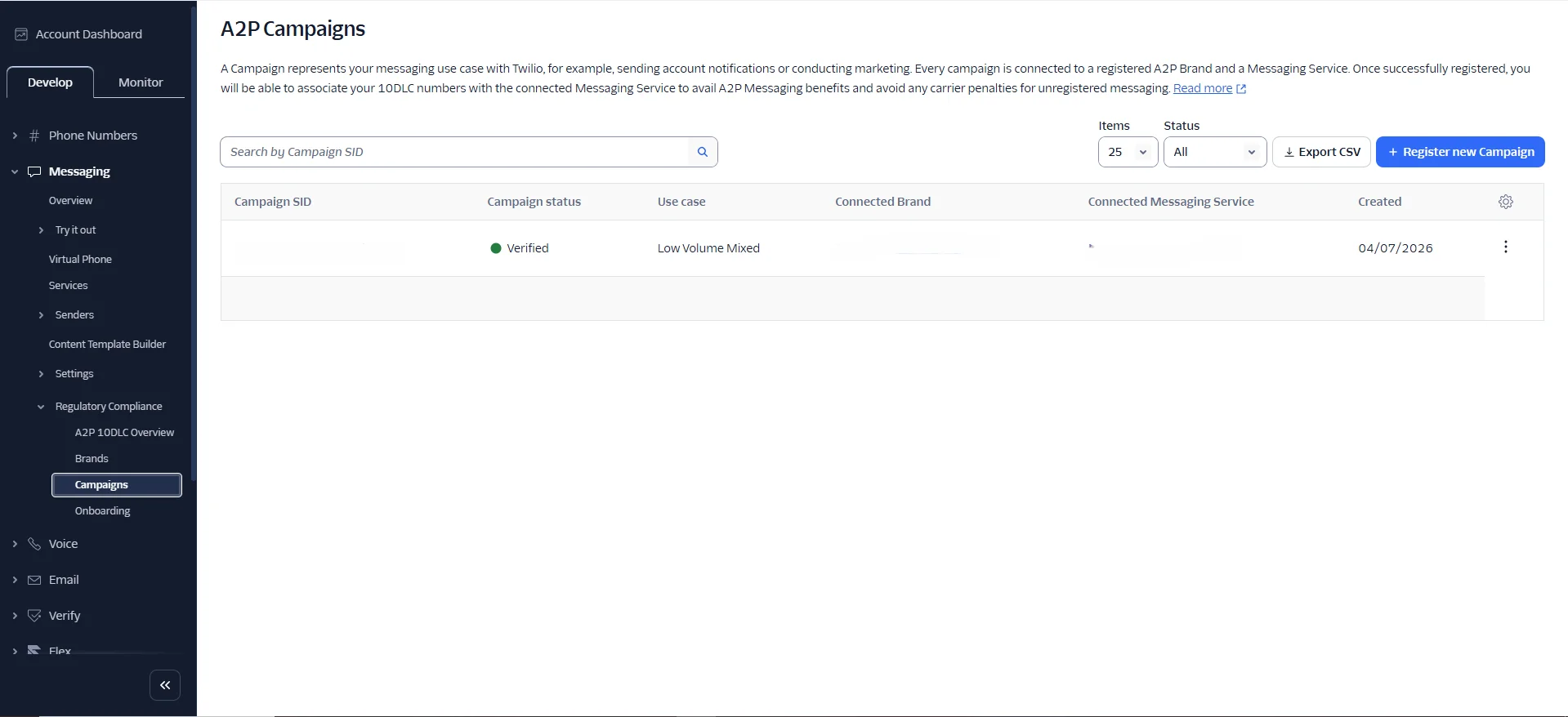The height and width of the screenshot is (717, 1568).
Task: Open table column settings gear
Action: click(x=1506, y=202)
